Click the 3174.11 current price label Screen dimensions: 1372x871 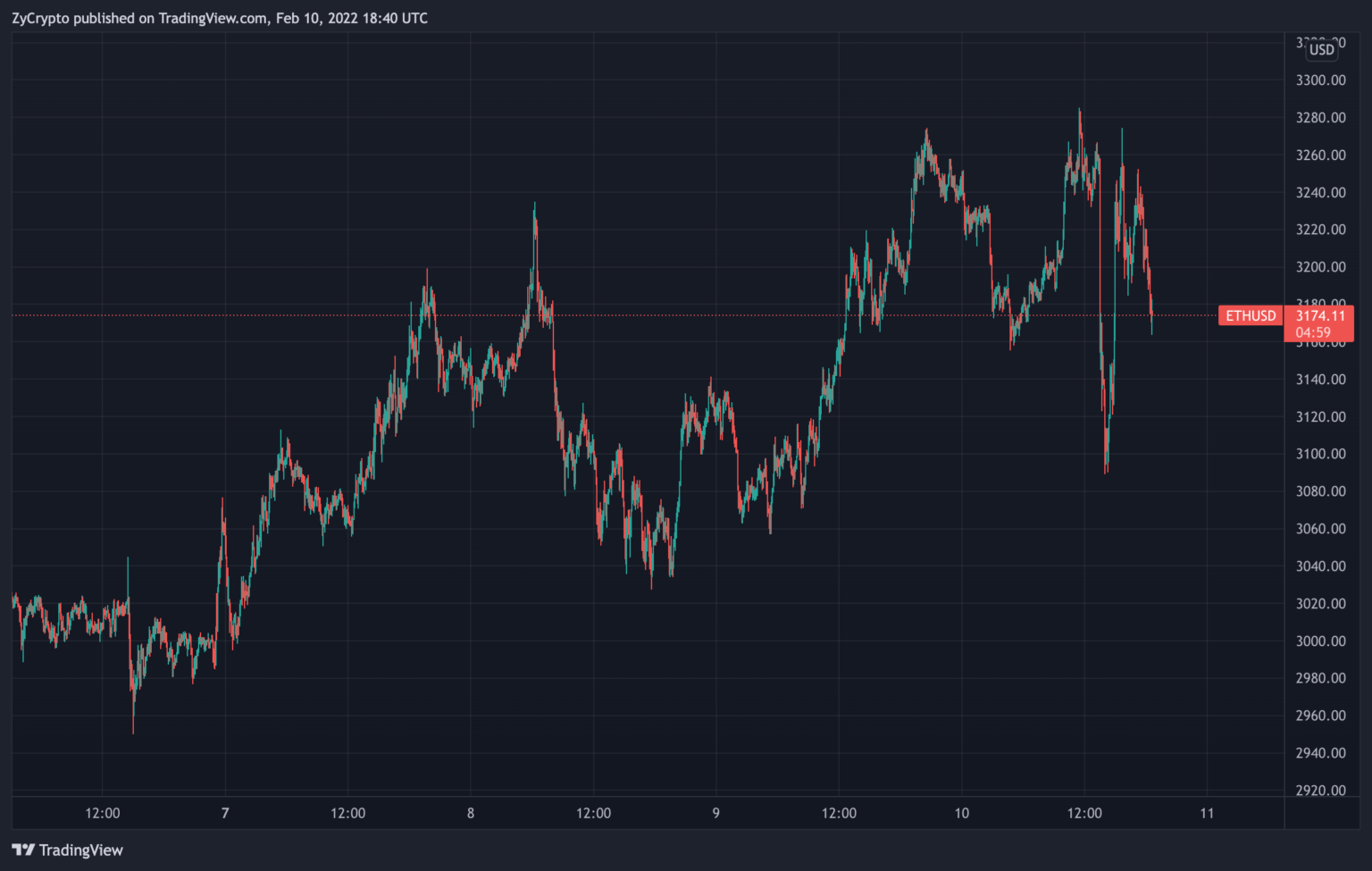pyautogui.click(x=1319, y=315)
